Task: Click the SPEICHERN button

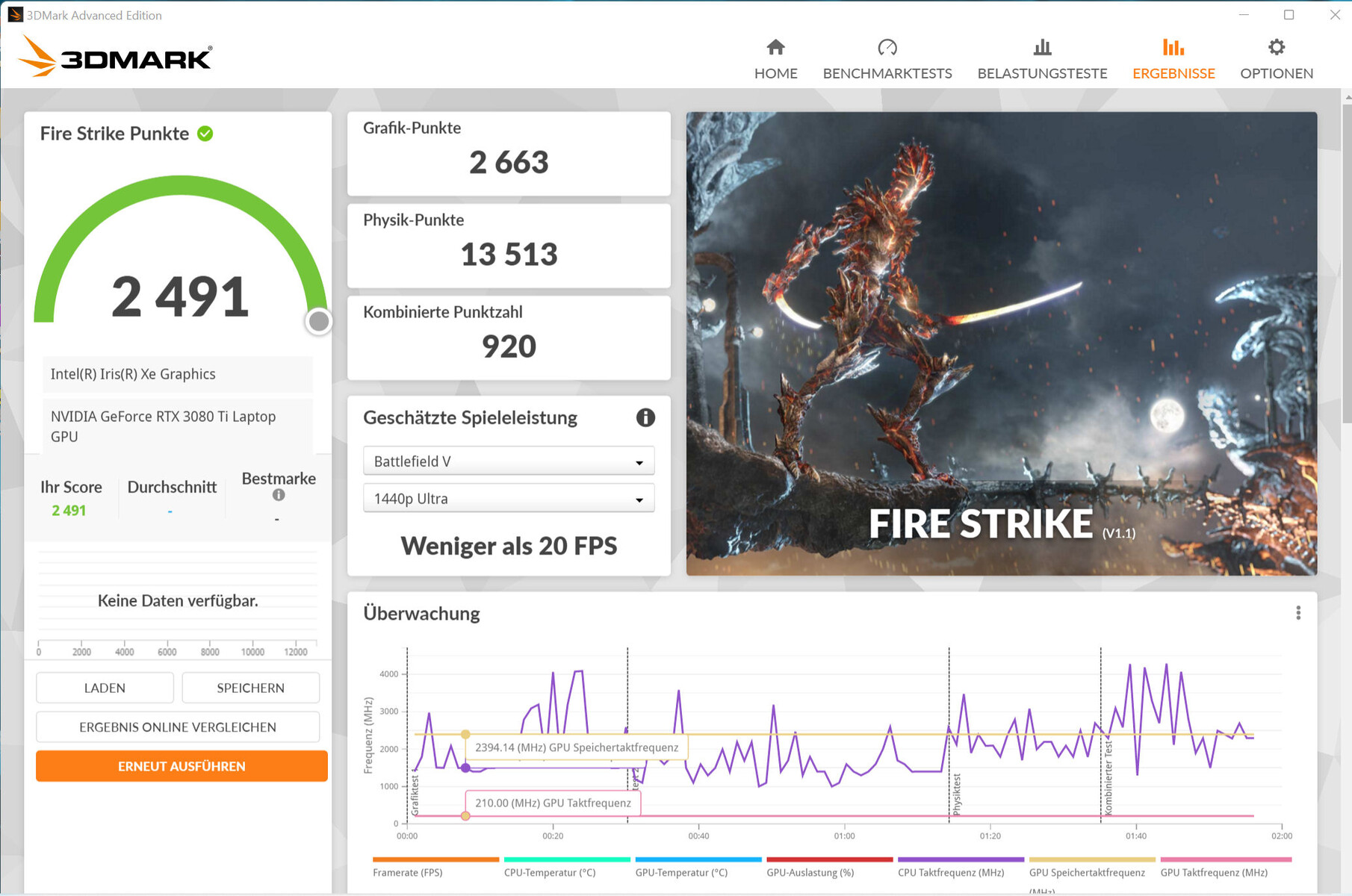Action: [x=250, y=688]
